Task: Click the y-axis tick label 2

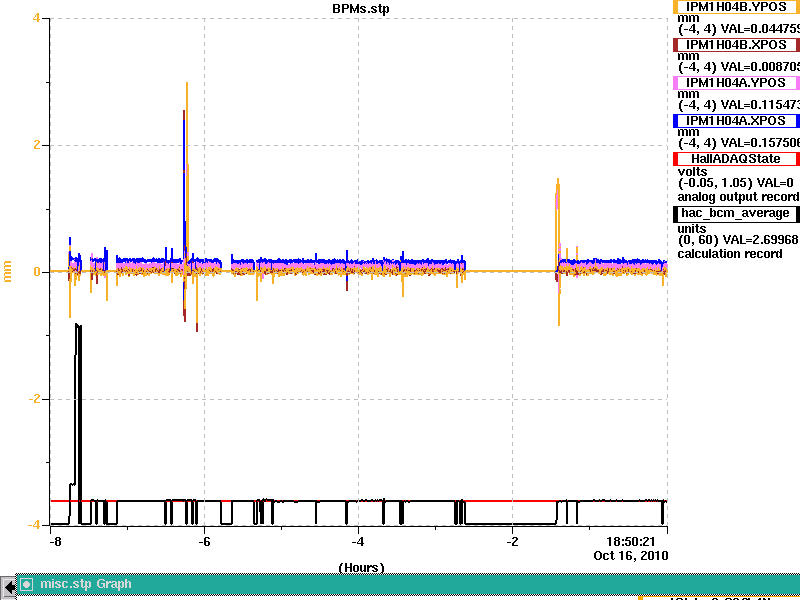Action: tap(36, 145)
